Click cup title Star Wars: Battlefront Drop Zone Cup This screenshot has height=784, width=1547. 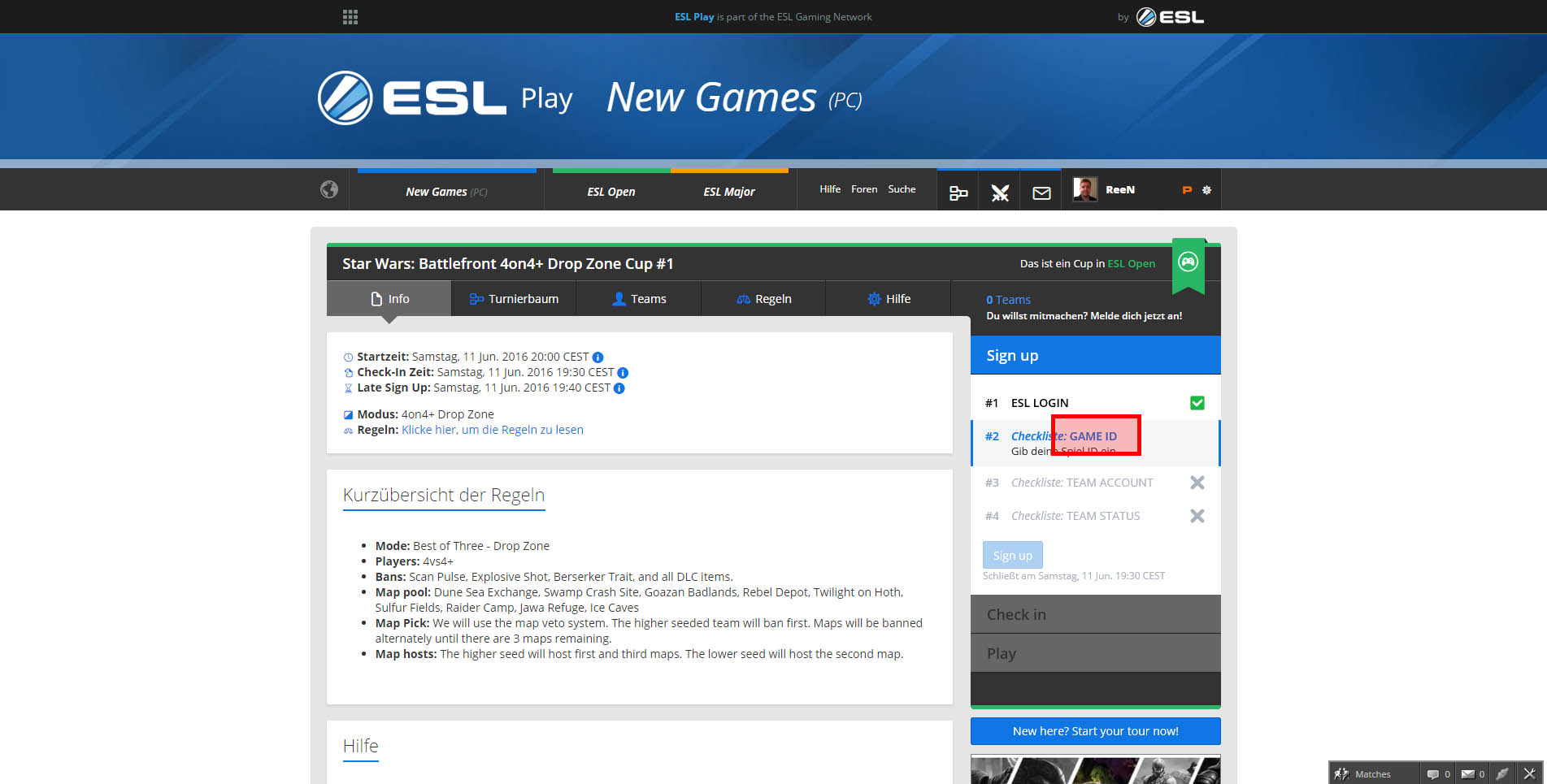(508, 264)
